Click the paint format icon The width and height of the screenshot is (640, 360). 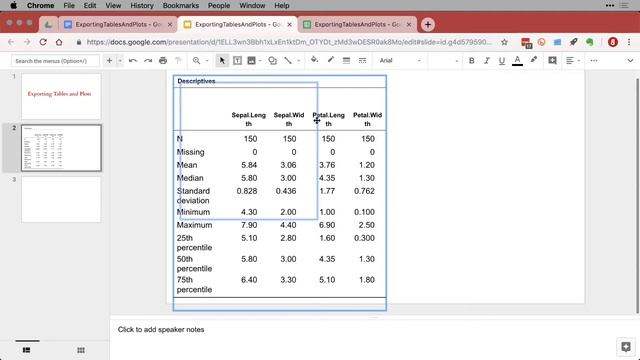(x=178, y=60)
